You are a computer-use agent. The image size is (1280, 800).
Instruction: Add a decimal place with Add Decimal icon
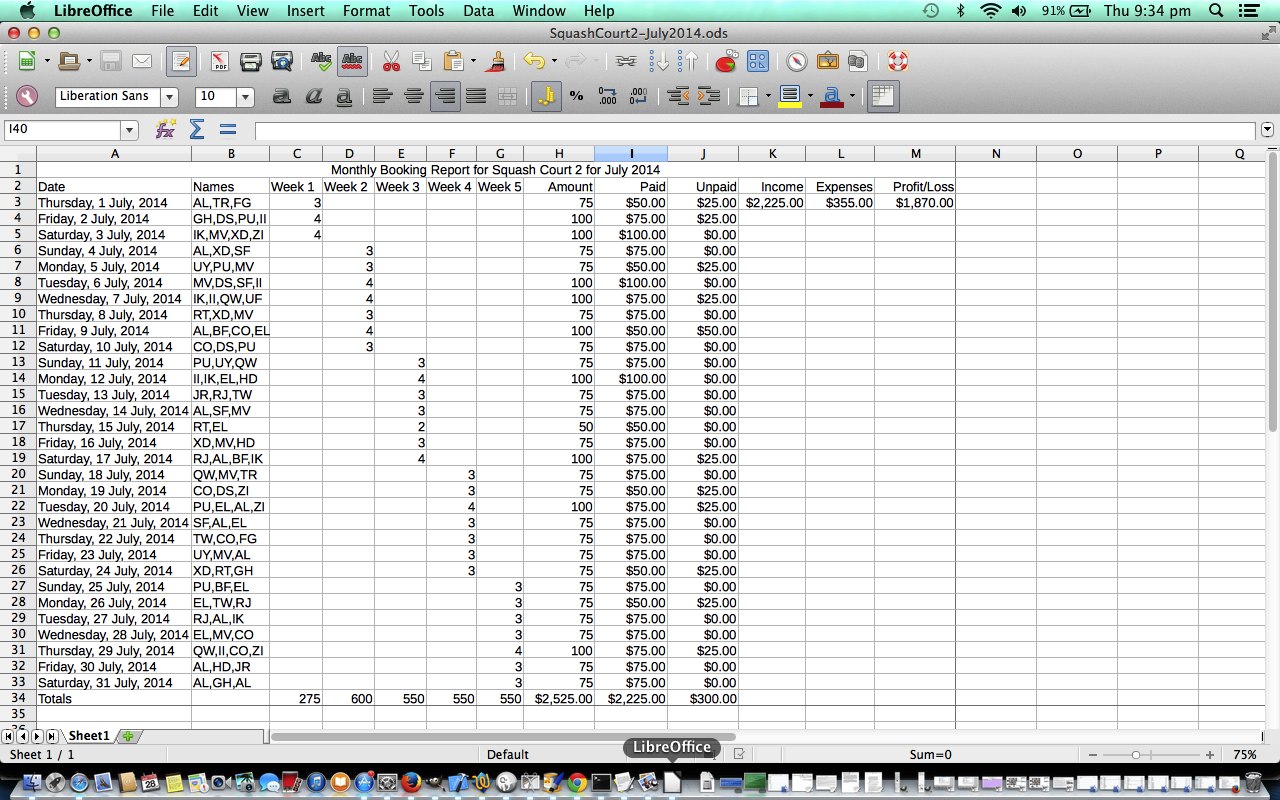pyautogui.click(x=606, y=97)
